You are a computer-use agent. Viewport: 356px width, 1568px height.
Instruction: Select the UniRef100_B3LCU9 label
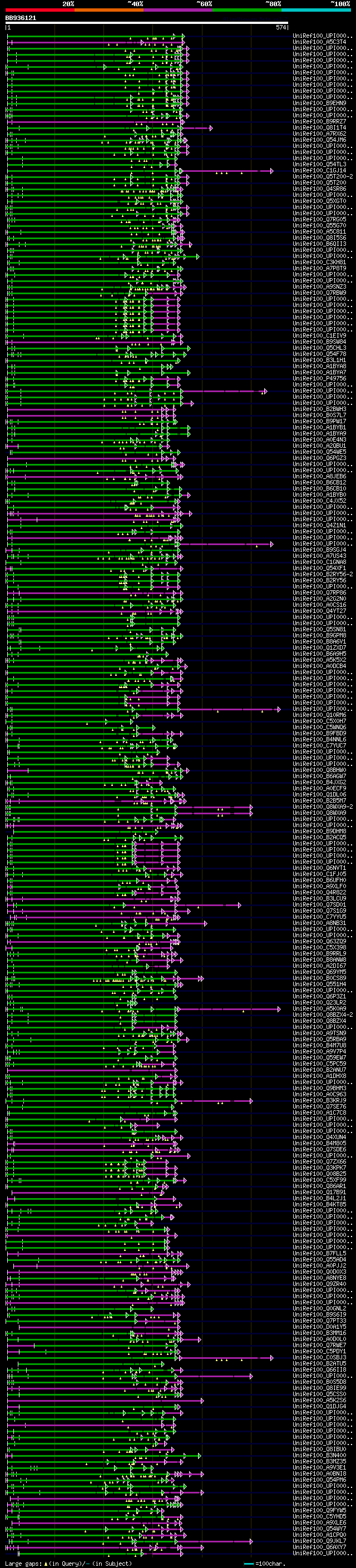click(x=319, y=899)
